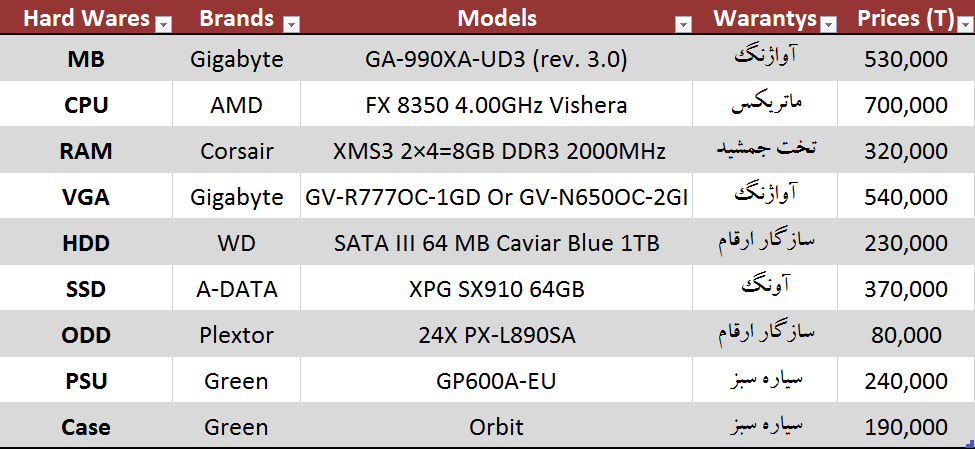Viewport: 975px width, 449px height.
Task: Expand the Models column filter arrow
Action: click(683, 23)
